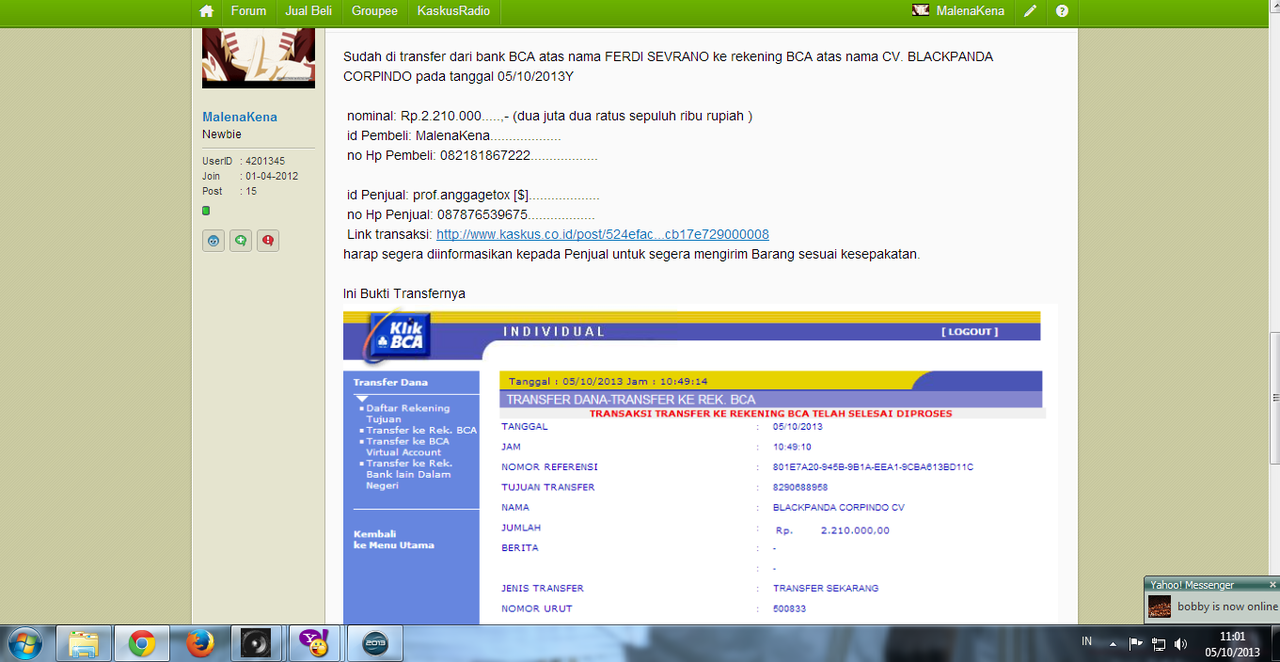This screenshot has width=1280, height=662.
Task: Open MalenaKena profile link in sidebar
Action: click(240, 117)
